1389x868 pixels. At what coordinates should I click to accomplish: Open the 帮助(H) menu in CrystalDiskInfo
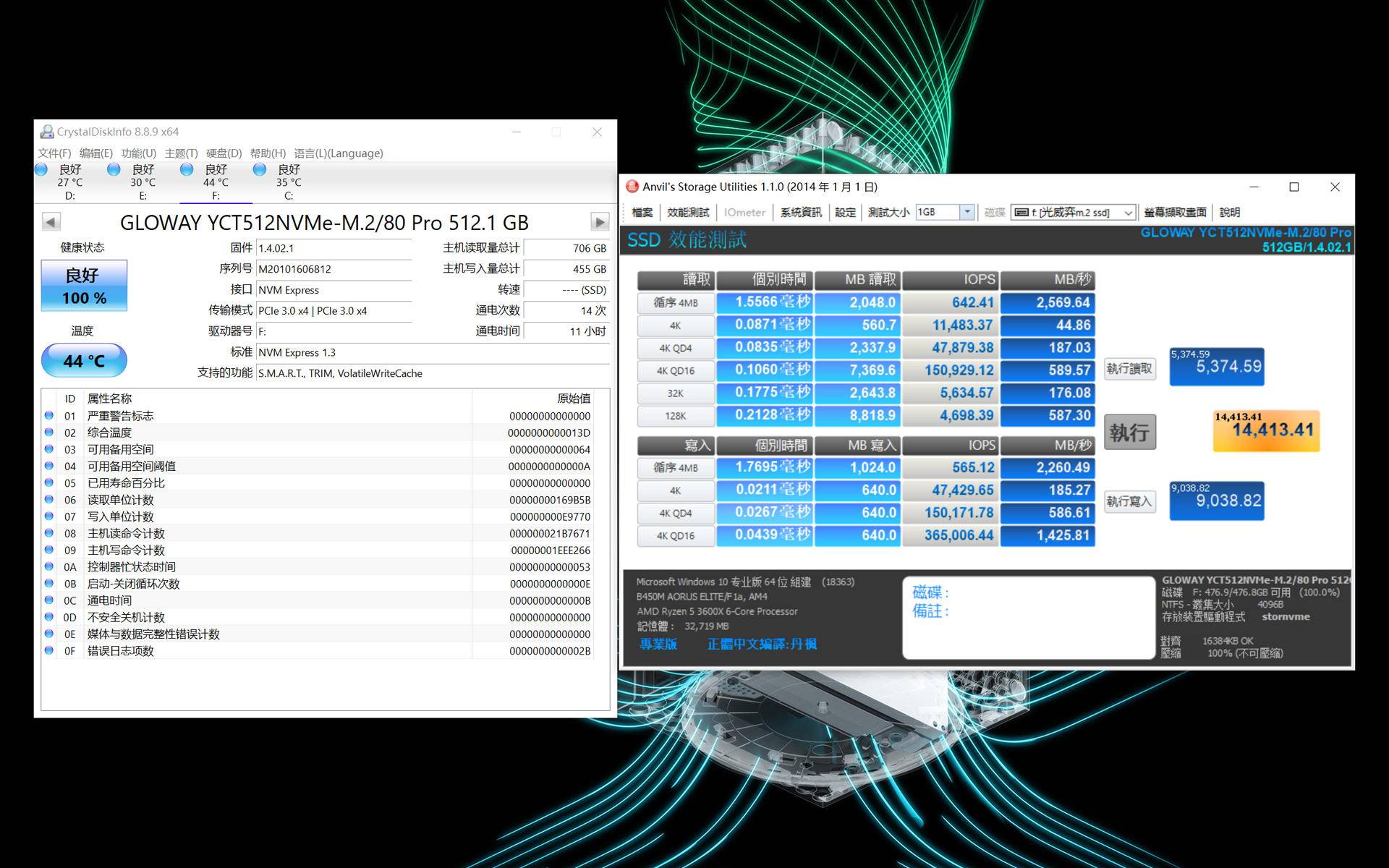[x=268, y=153]
